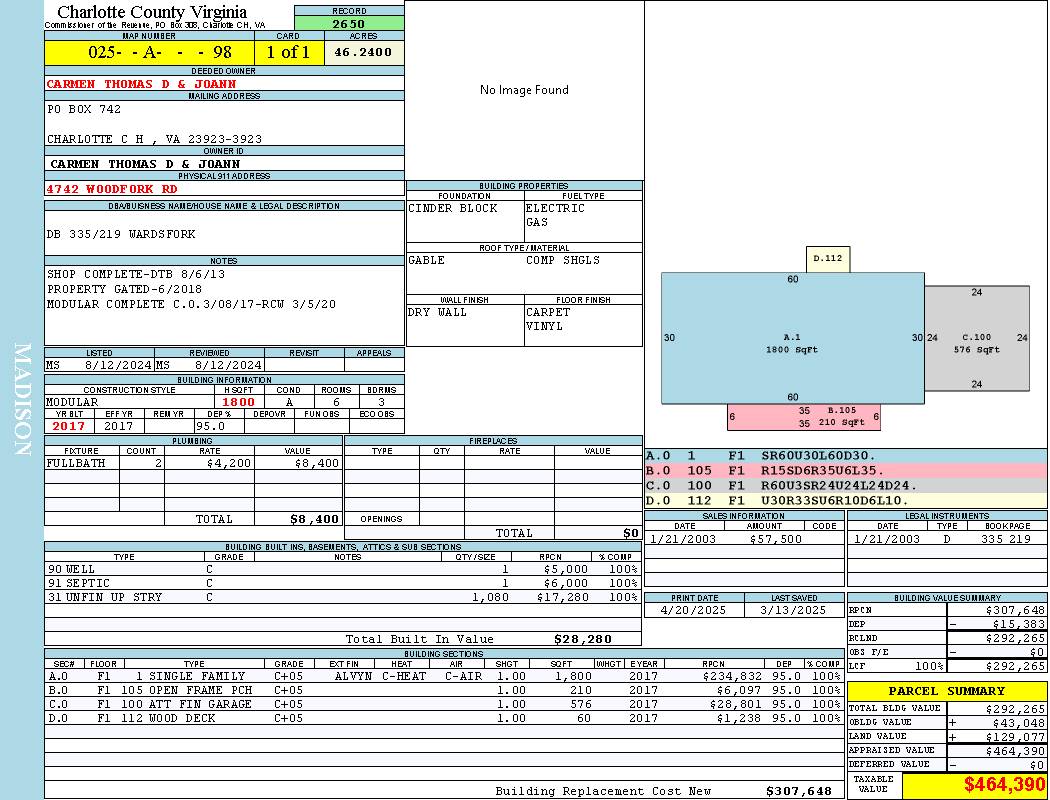The image size is (1050, 800).
Task: Select the legal instrument book/page 335 219
Action: coord(1006,539)
